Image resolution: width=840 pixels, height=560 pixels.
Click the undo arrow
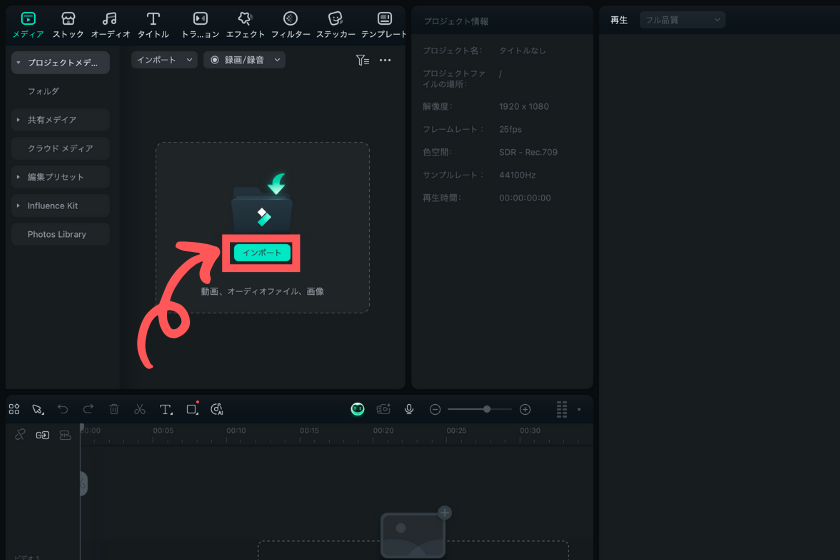pos(63,409)
